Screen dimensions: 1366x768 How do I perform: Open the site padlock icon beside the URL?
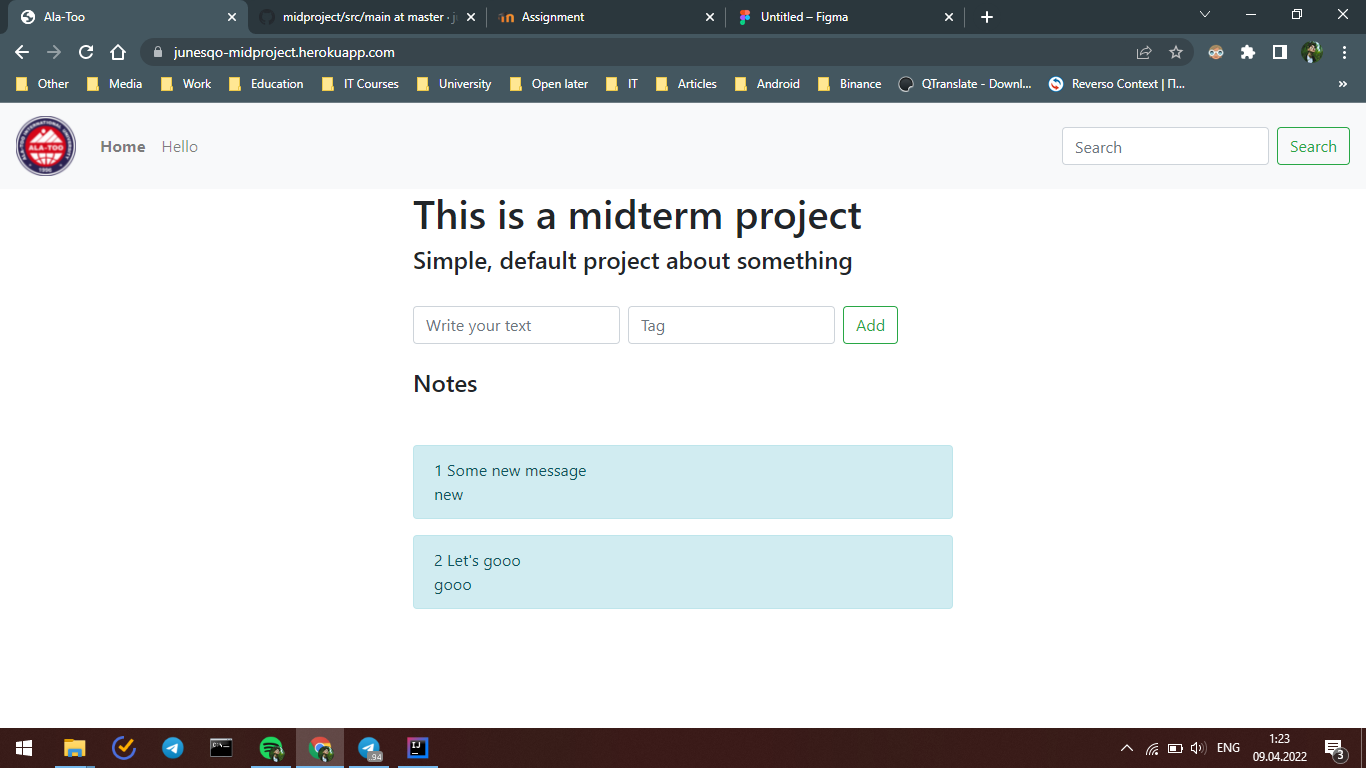pos(158,52)
